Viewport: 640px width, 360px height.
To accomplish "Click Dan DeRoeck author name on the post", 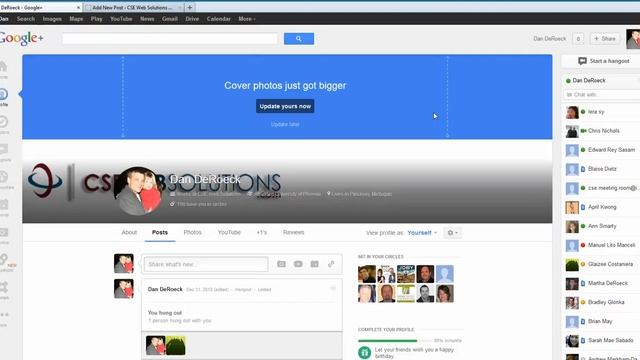I will [165, 289].
